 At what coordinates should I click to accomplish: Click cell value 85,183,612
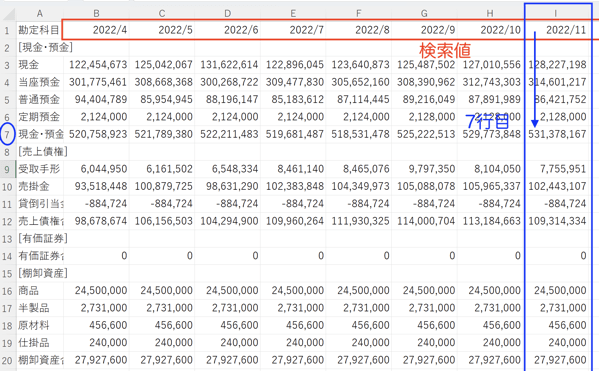[x=293, y=99]
